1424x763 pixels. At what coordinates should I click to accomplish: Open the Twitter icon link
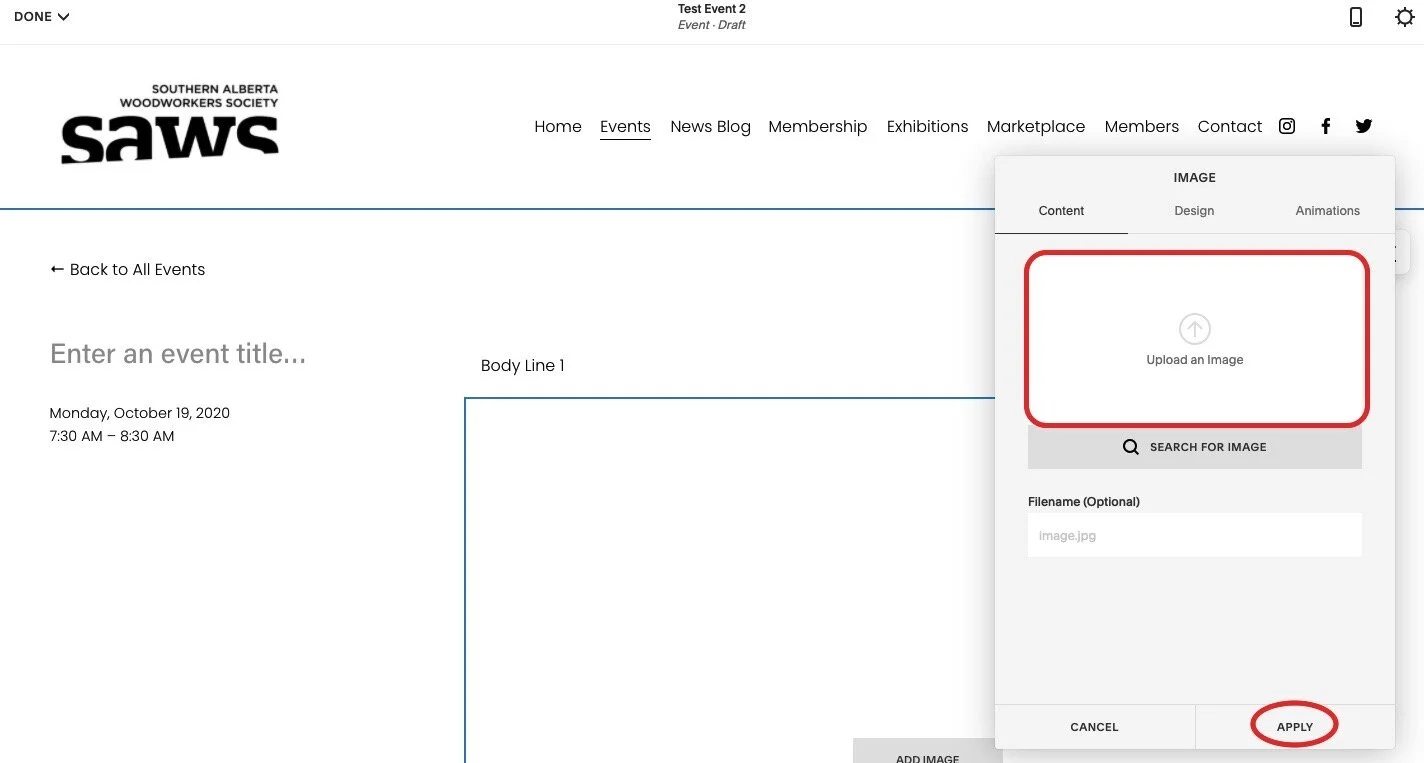pyautogui.click(x=1364, y=126)
